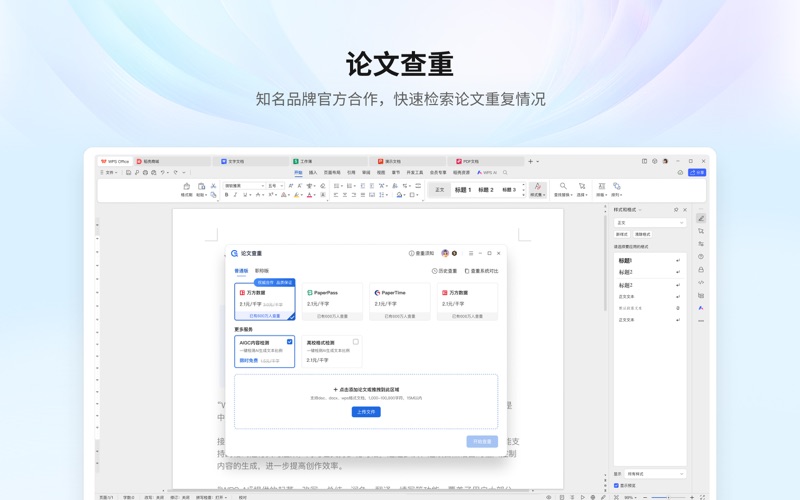Click the Cut scissors icon
This screenshot has width=800, height=500.
click(213, 186)
